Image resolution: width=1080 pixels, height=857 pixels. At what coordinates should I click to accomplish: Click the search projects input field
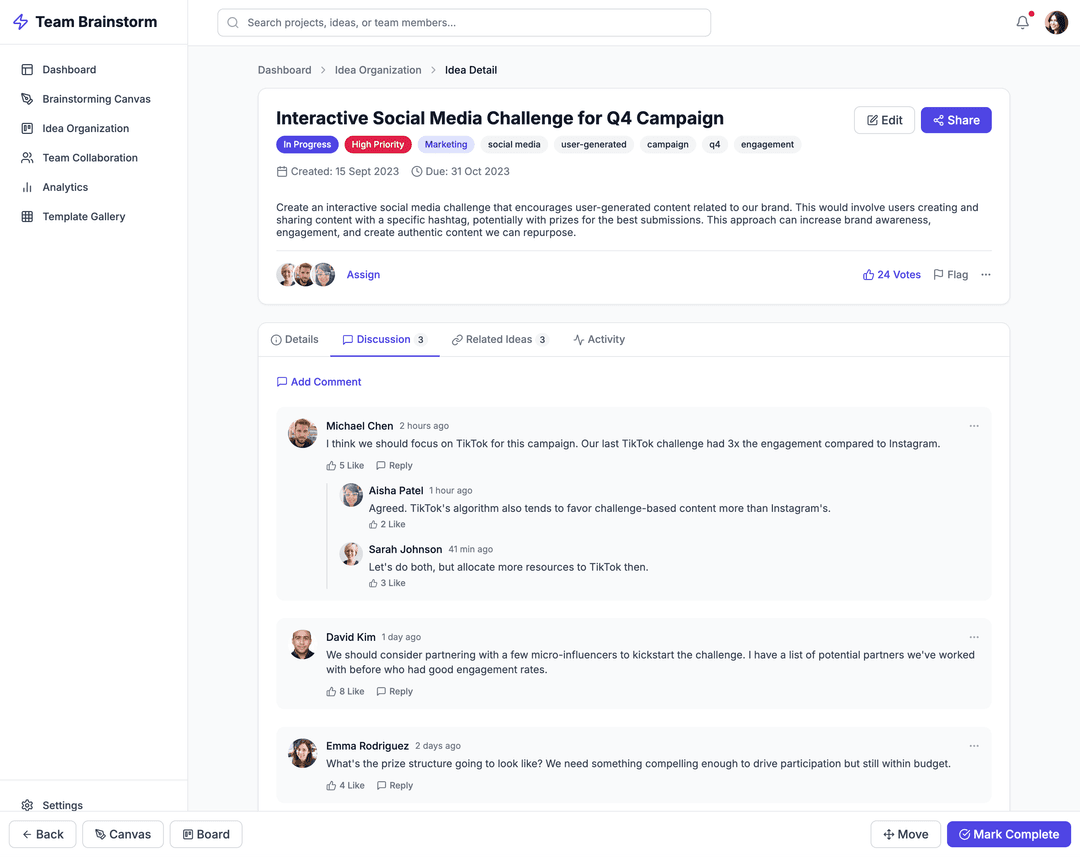[x=464, y=22]
